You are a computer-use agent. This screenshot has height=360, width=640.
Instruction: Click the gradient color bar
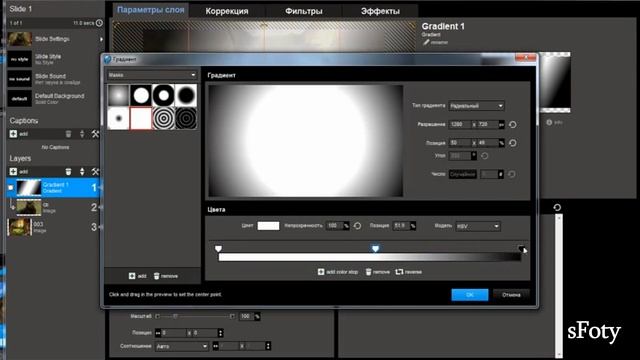pyautogui.click(x=370, y=257)
